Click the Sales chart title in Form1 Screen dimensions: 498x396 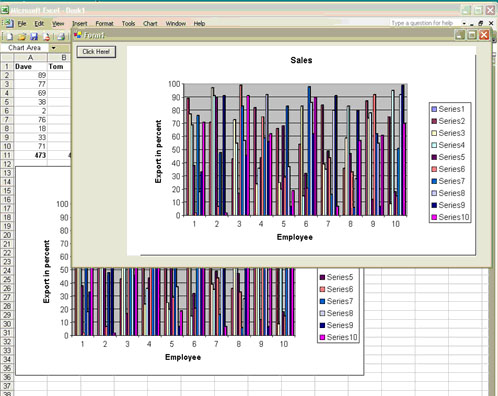coord(301,60)
